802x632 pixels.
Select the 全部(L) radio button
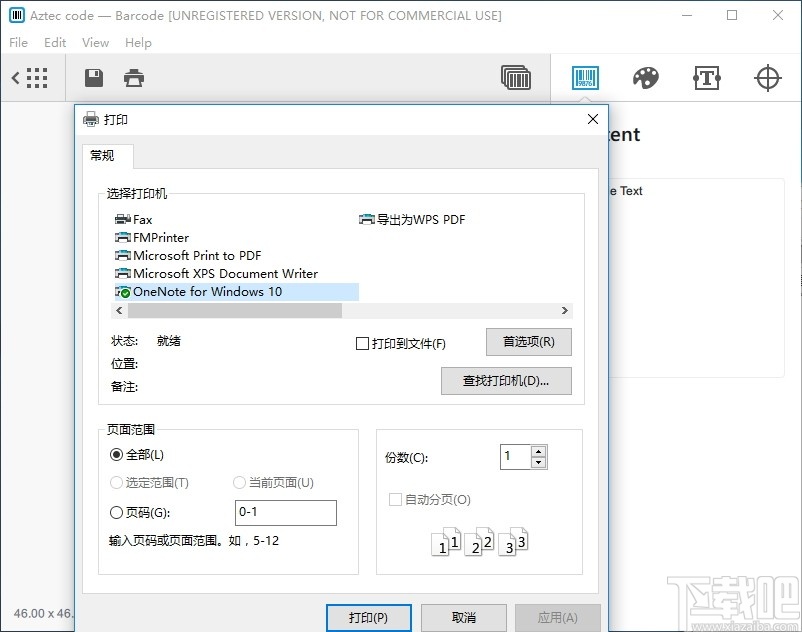point(116,455)
